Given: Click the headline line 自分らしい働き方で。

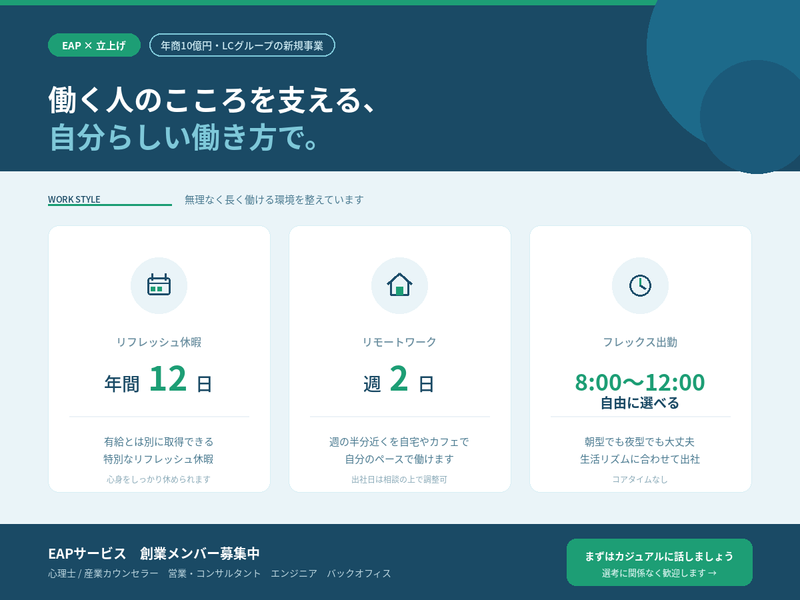Looking at the screenshot, I should [x=185, y=137].
